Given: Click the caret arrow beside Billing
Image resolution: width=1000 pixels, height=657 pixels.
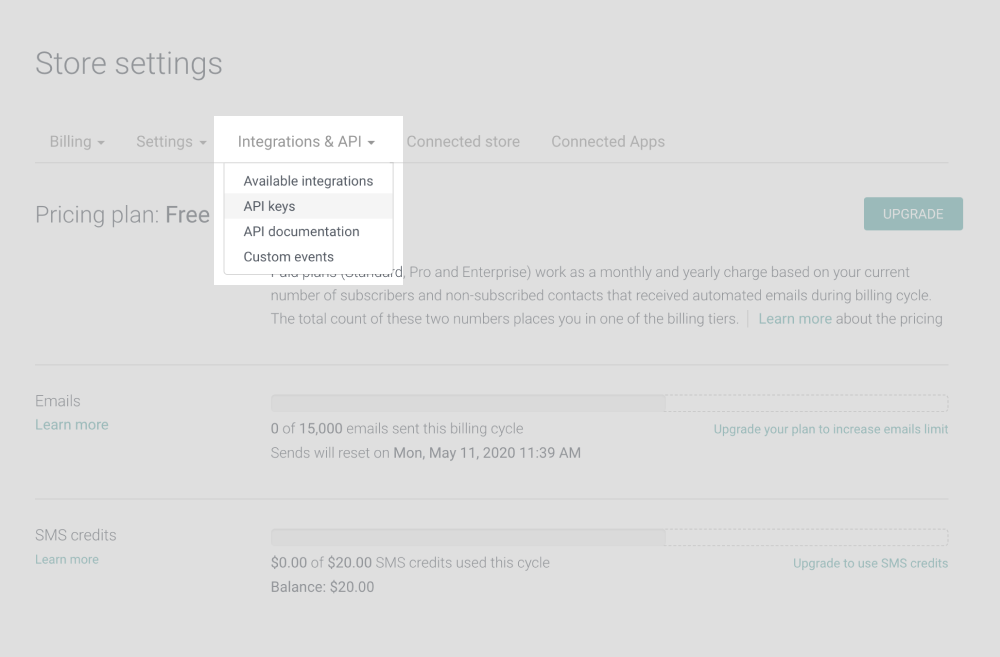Looking at the screenshot, I should click(101, 143).
